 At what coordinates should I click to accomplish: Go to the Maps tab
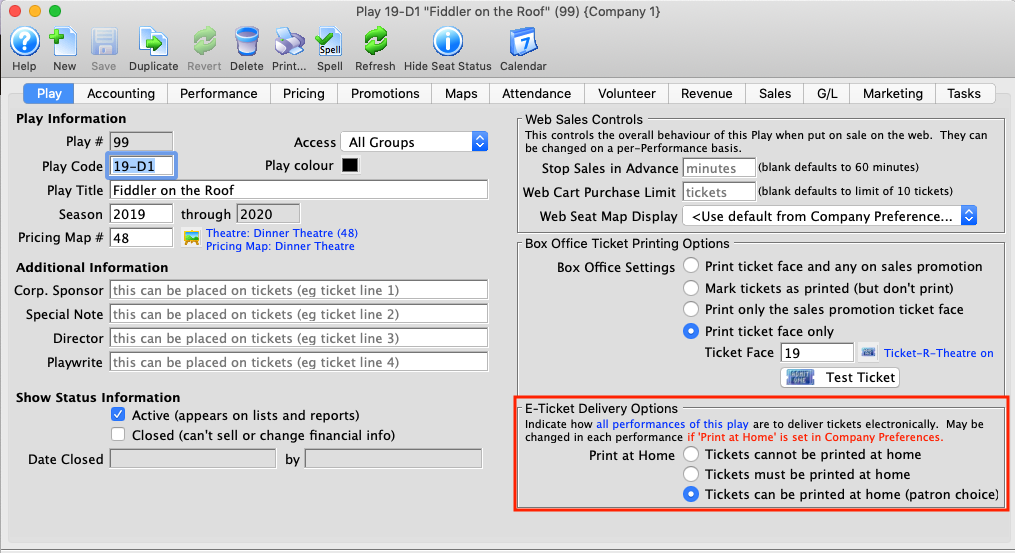click(x=461, y=93)
